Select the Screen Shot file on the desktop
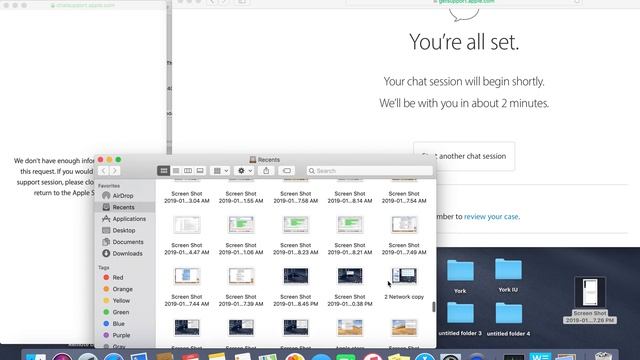Image resolution: width=640 pixels, height=360 pixels. click(590, 300)
